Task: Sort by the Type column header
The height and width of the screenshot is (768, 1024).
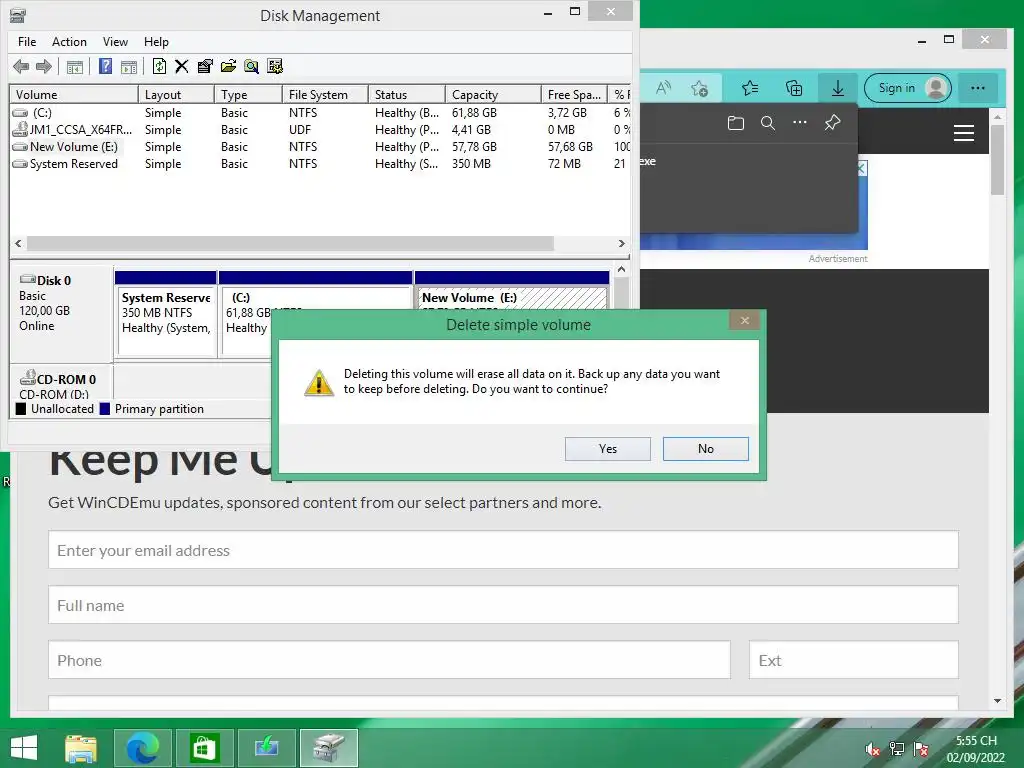Action: (x=248, y=95)
